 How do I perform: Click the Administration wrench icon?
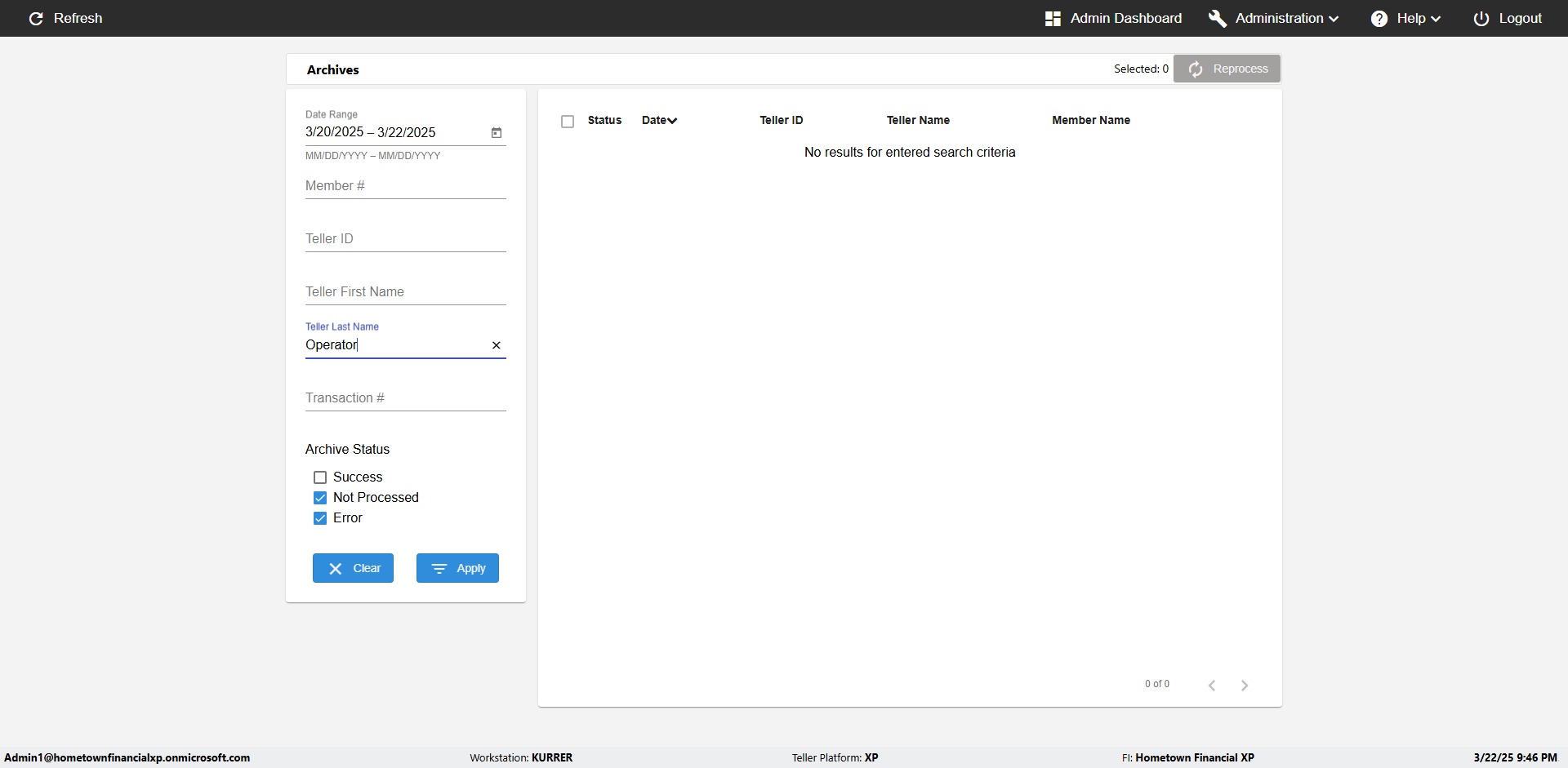point(1217,18)
